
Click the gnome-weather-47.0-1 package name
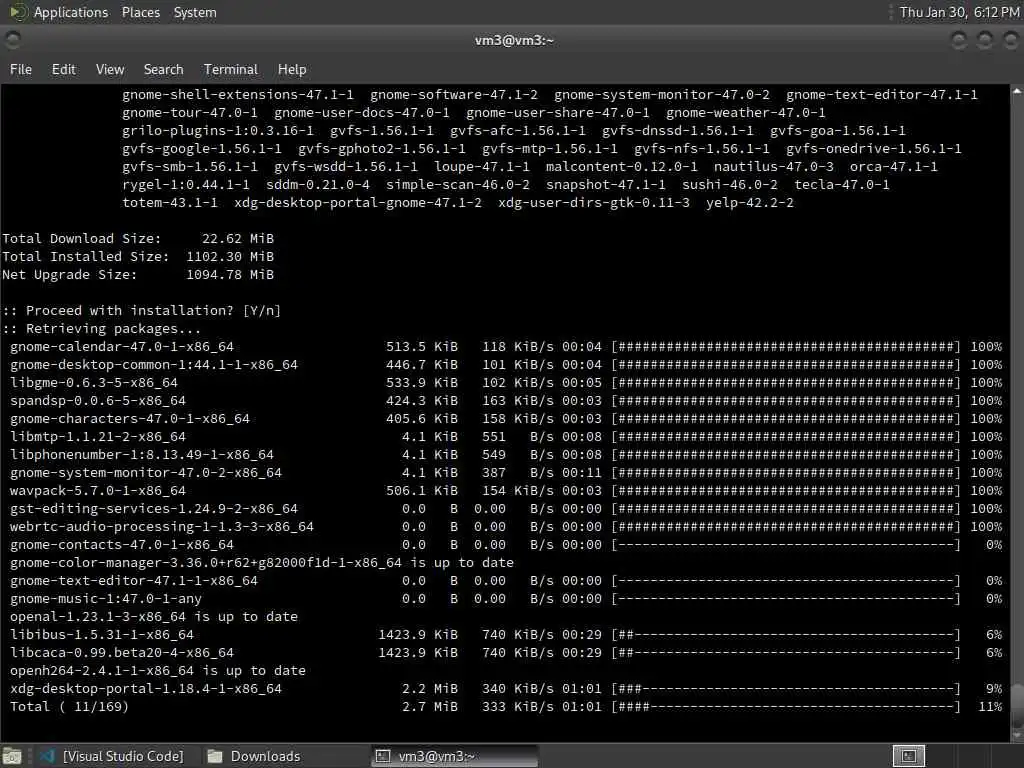click(x=745, y=112)
